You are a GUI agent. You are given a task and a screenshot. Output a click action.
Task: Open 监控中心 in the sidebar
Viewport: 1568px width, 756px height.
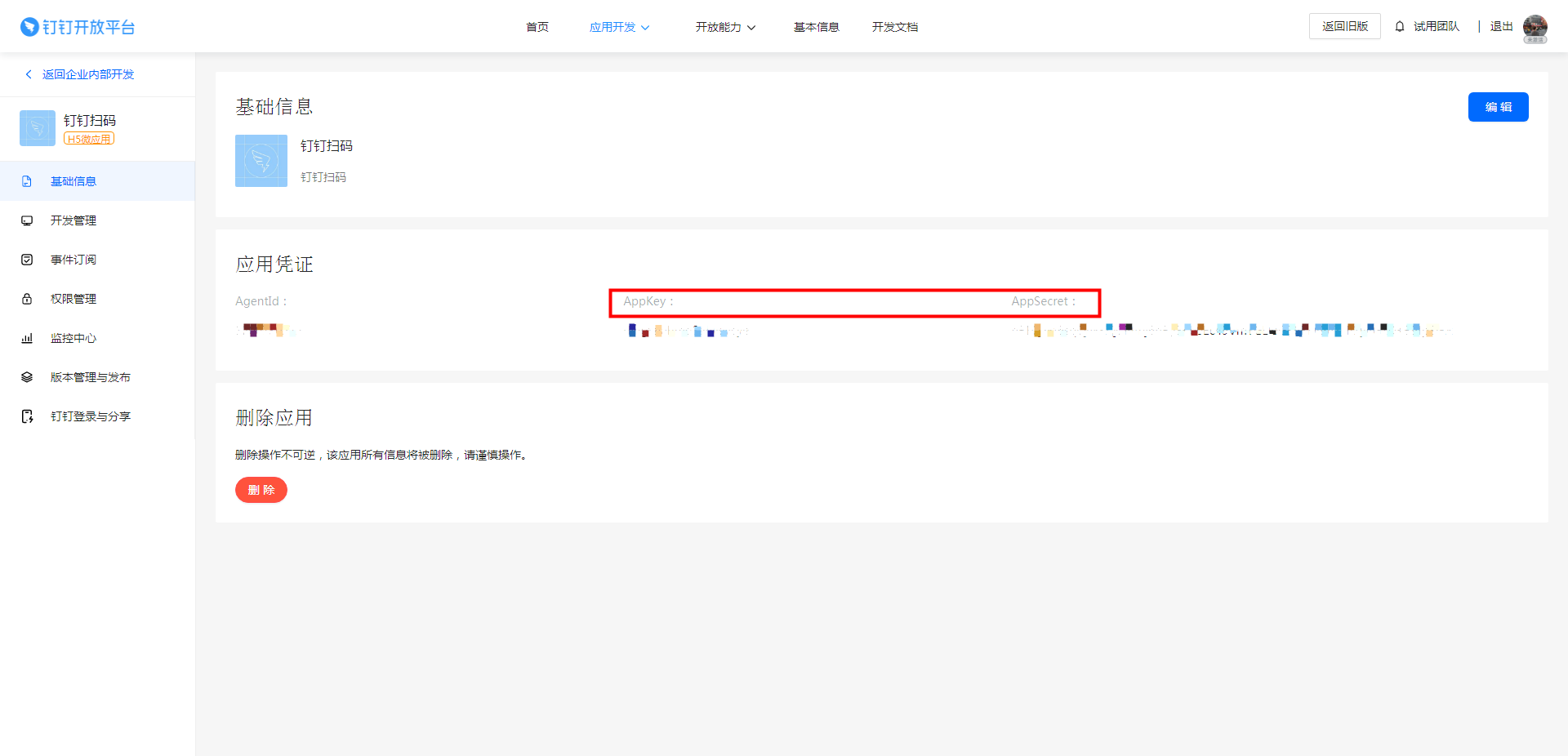(x=97, y=338)
